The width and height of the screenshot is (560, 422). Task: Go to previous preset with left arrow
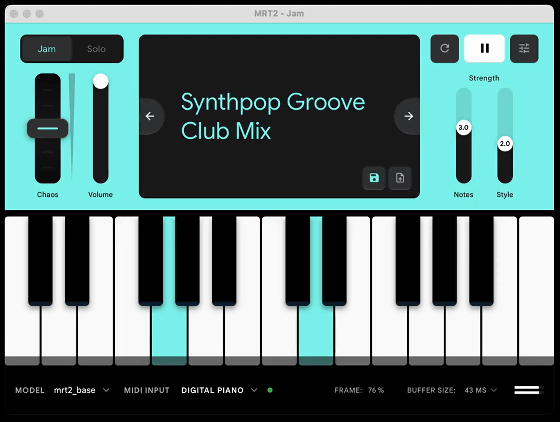[x=150, y=116]
